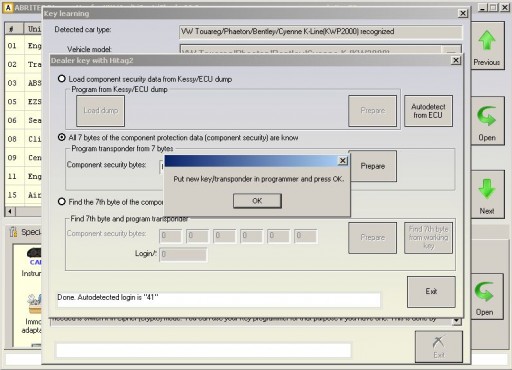
Task: Select unit row 11 in ABRITES list
Action: tap(23, 176)
